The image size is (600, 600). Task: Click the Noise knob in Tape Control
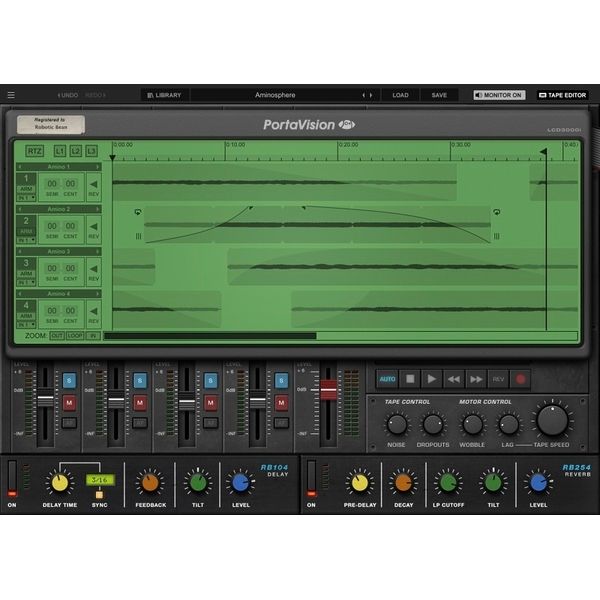(x=397, y=425)
